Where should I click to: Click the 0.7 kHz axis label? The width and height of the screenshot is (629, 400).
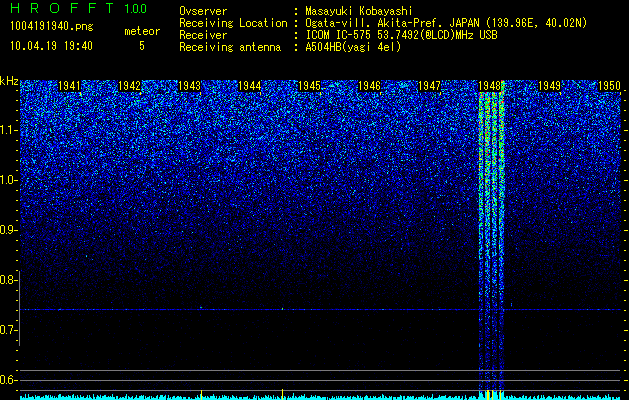click(8, 330)
